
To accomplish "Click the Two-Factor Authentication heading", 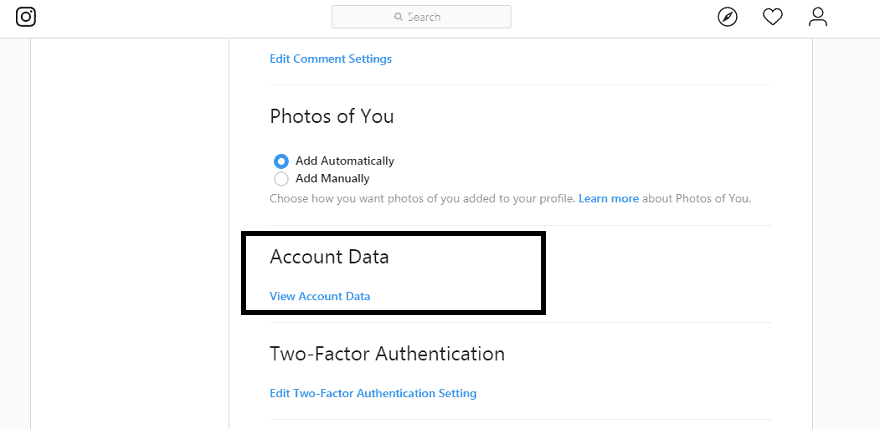I will [x=387, y=354].
